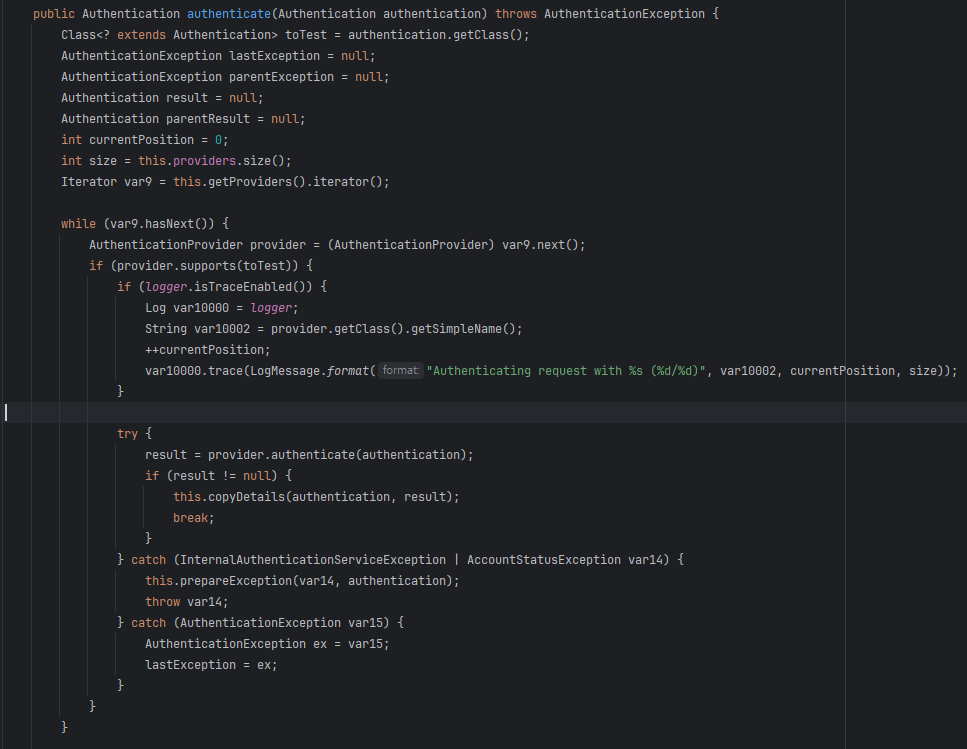Click provider.authenticate(authentication) call
967x749 pixels.
click(x=340, y=455)
